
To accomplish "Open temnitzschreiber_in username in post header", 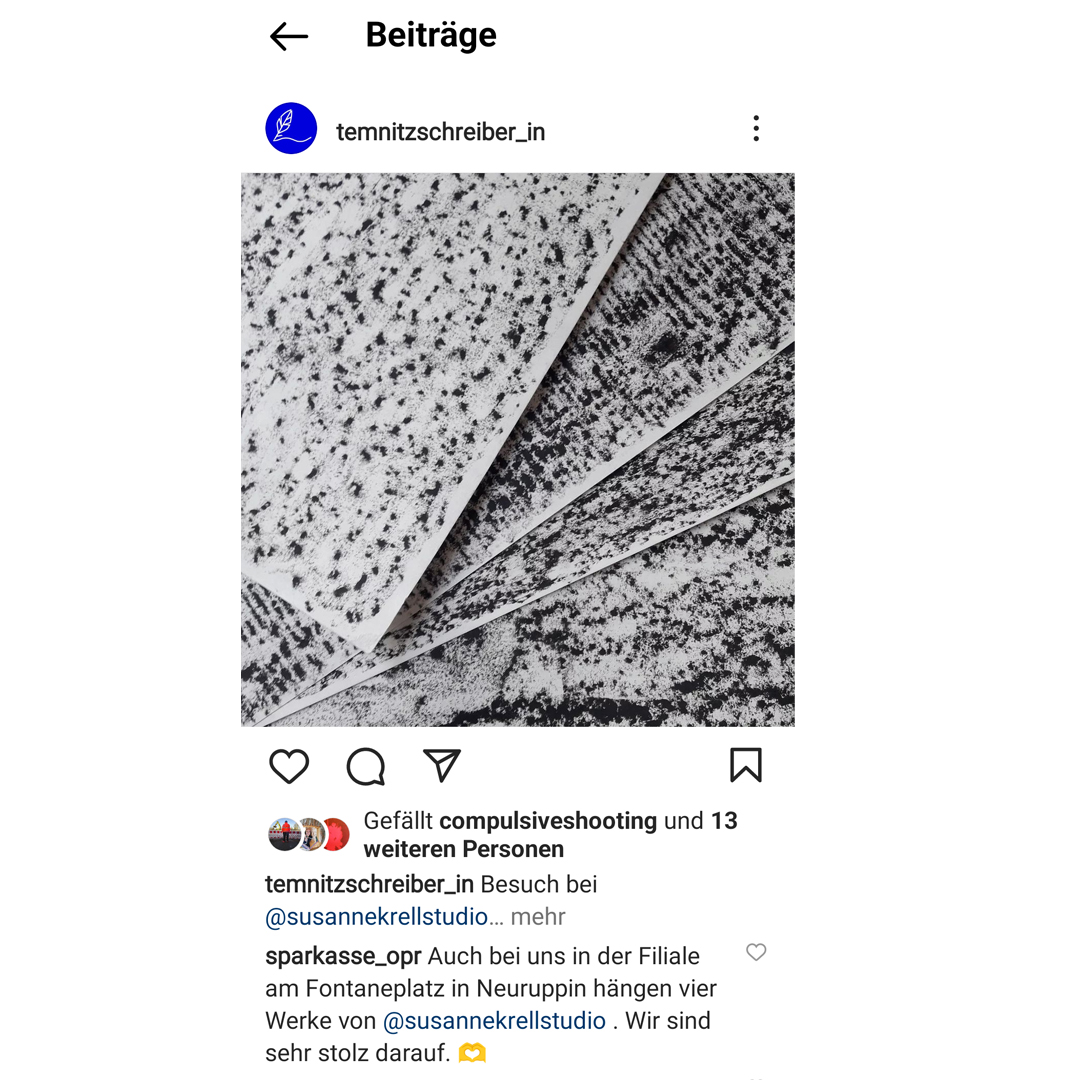I will coord(441,132).
